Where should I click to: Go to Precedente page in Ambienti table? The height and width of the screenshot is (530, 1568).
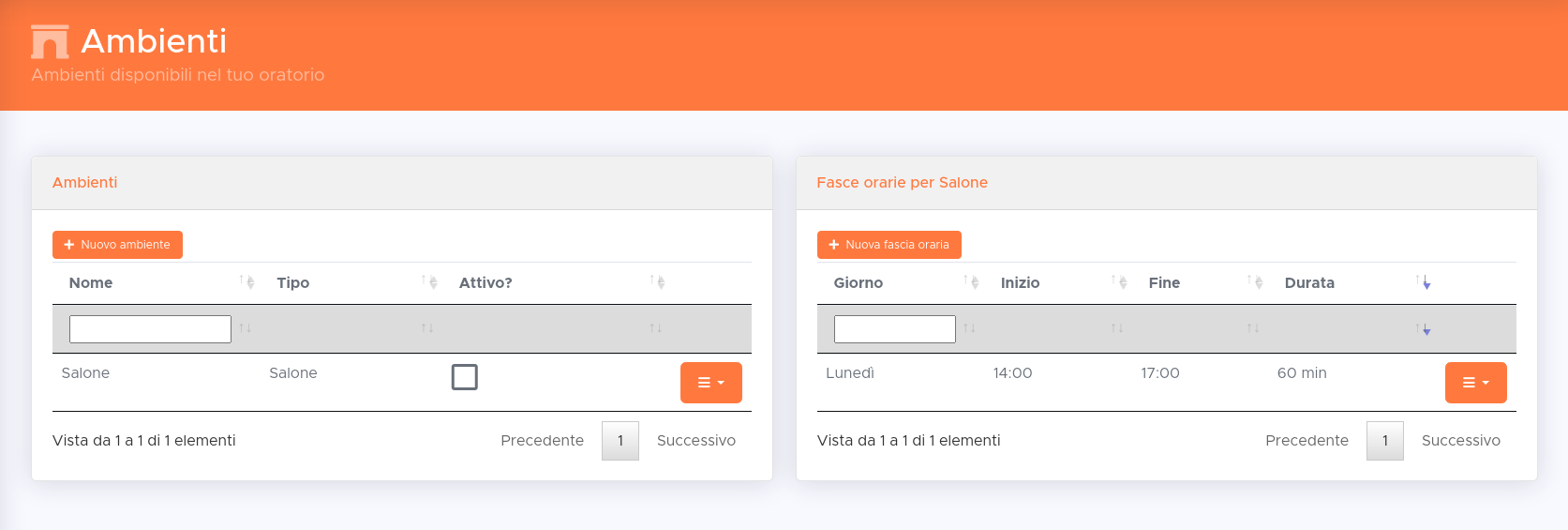click(542, 441)
